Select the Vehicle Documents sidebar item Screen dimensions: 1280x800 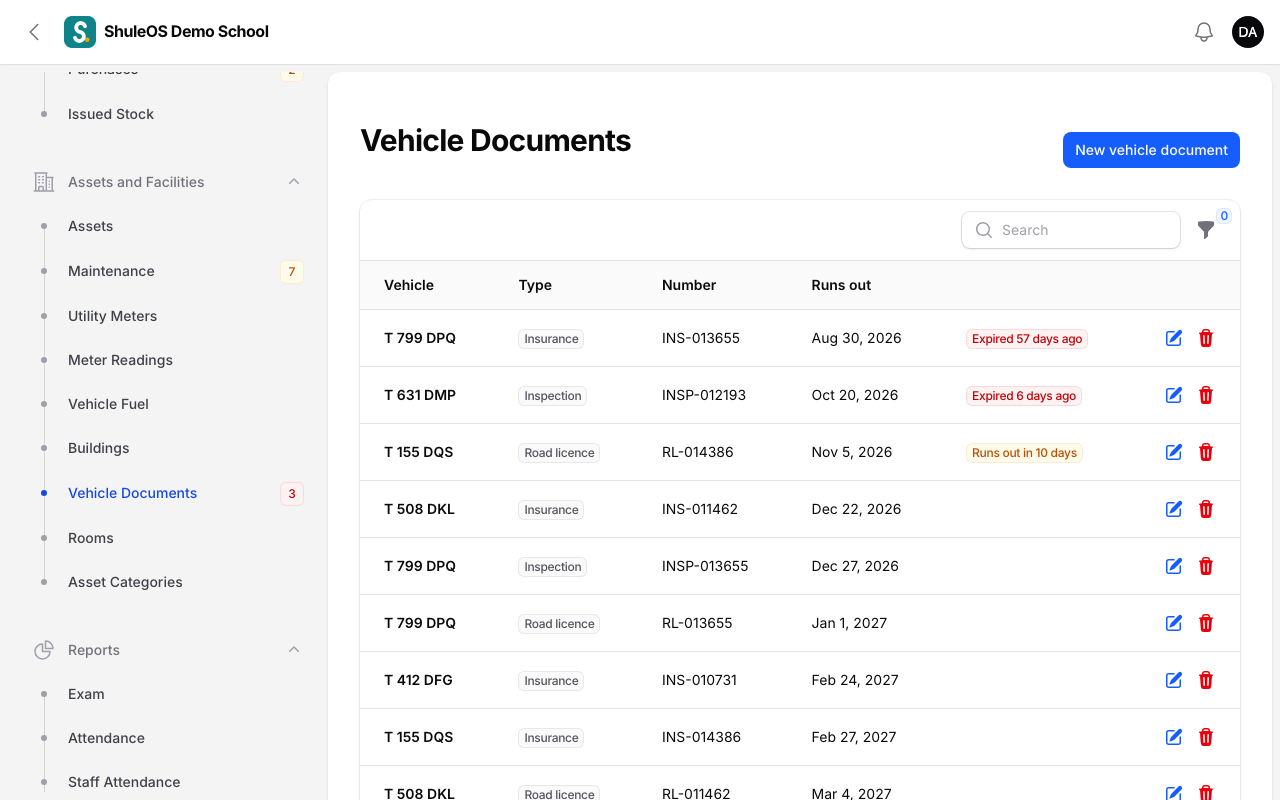(132, 493)
